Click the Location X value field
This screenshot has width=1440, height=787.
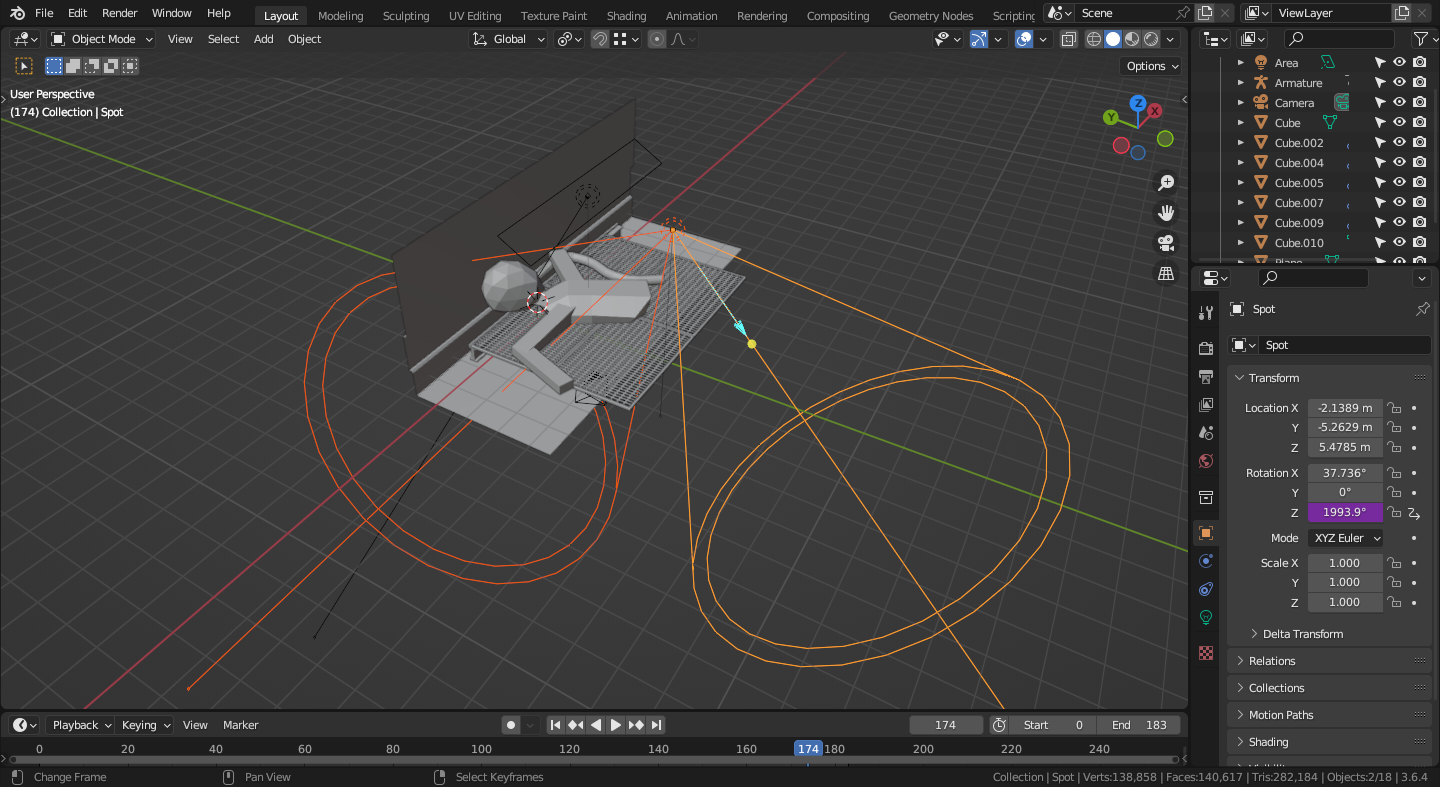(1345, 408)
